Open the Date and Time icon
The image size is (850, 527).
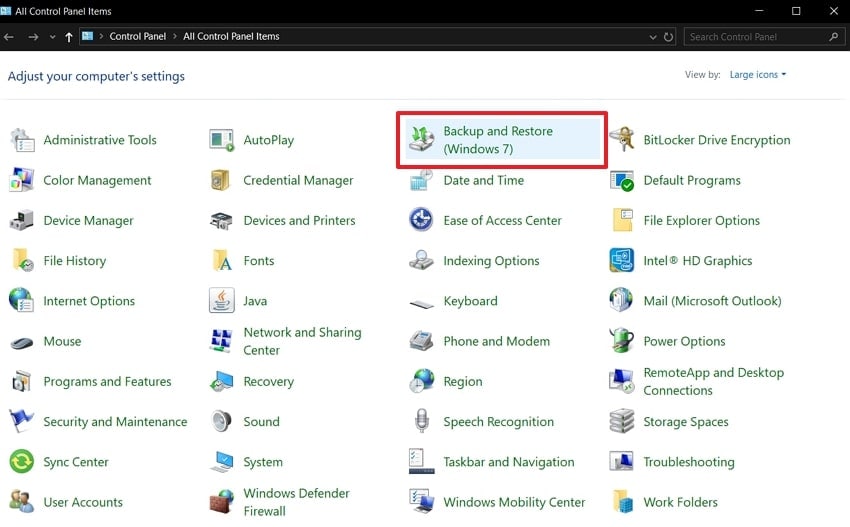tap(422, 180)
